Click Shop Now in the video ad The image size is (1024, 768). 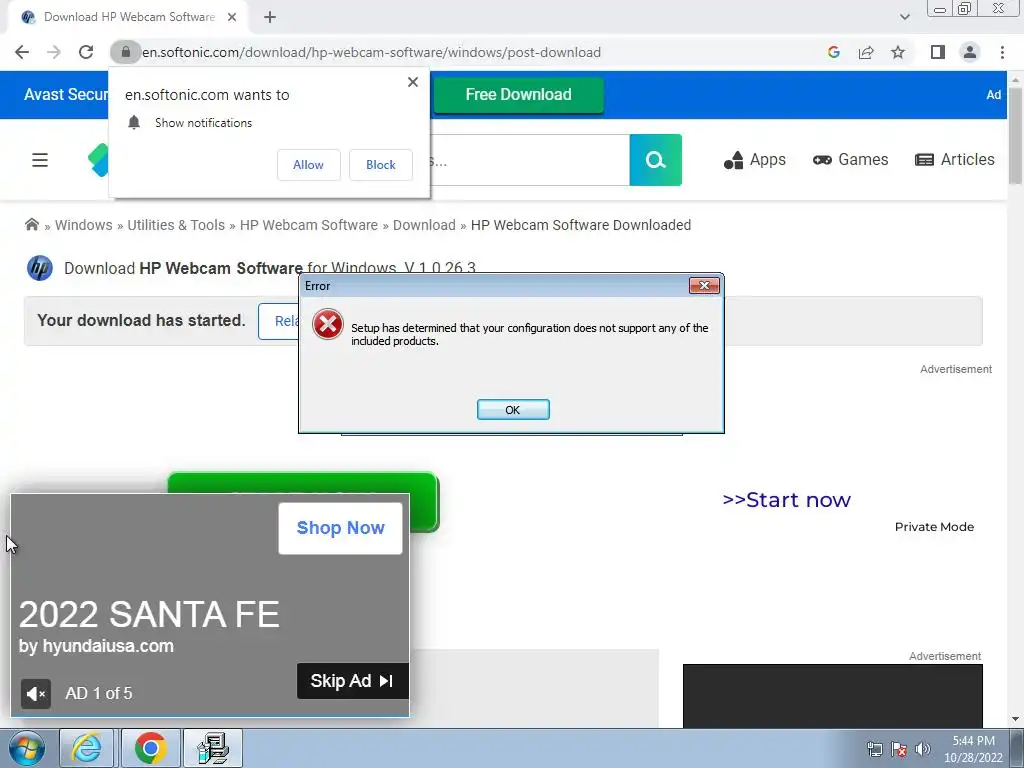[x=340, y=528]
